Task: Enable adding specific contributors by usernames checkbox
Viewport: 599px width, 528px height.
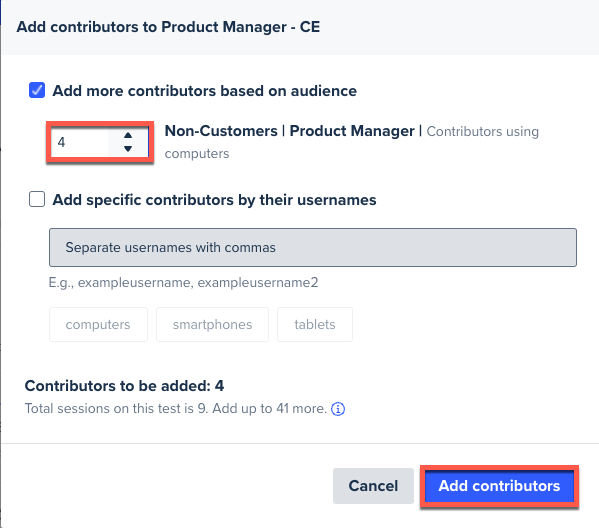Action: click(x=37, y=199)
